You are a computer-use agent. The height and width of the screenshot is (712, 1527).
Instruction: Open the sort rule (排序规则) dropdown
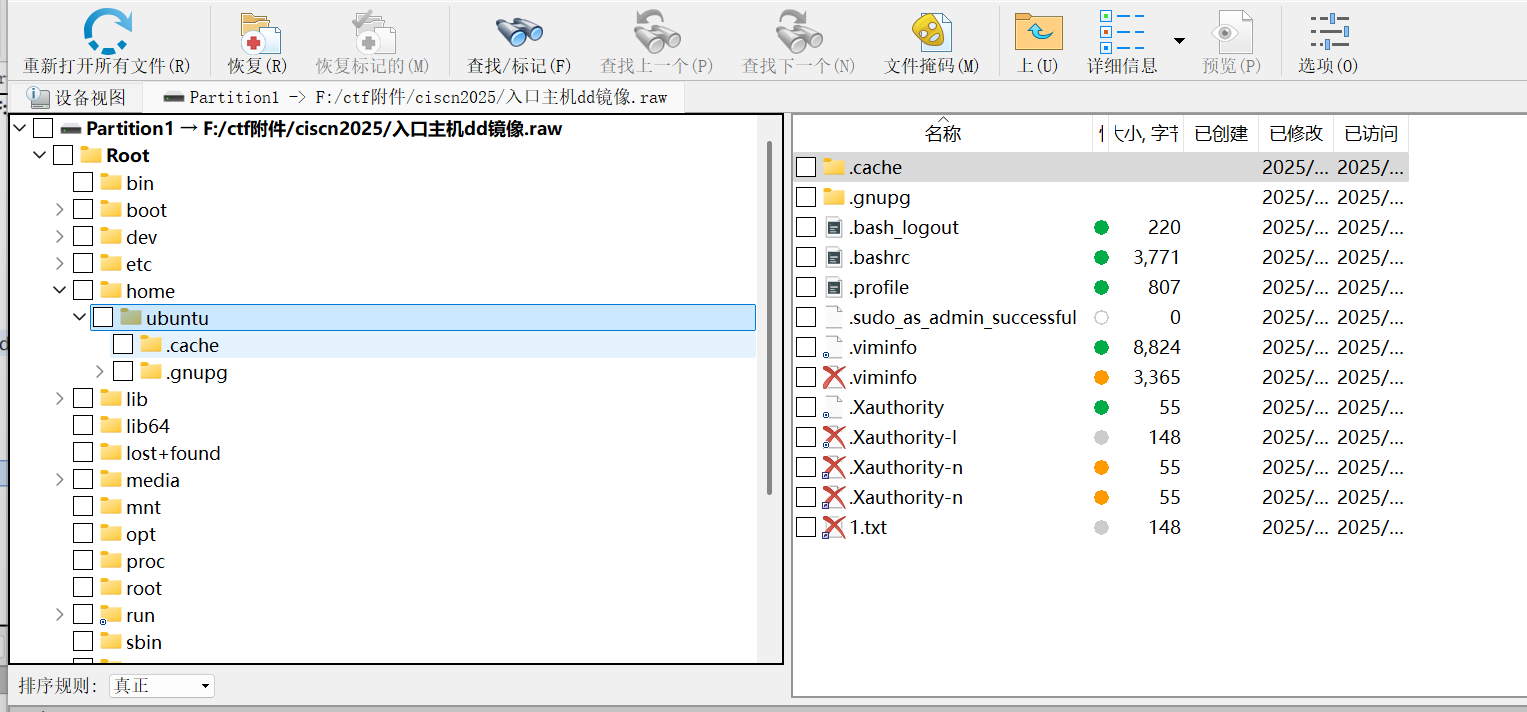point(161,686)
